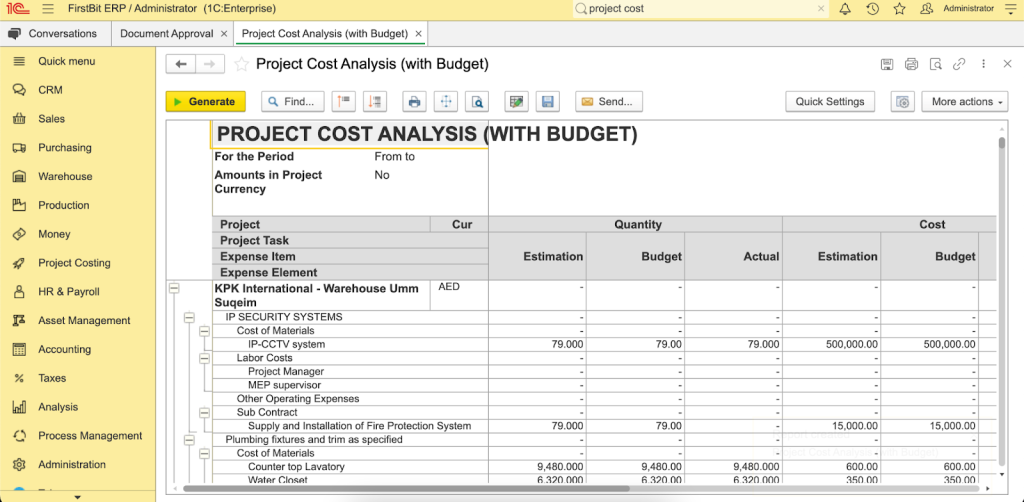The height and width of the screenshot is (502, 1024).
Task: Open print preview in toolbar
Action: (x=477, y=101)
